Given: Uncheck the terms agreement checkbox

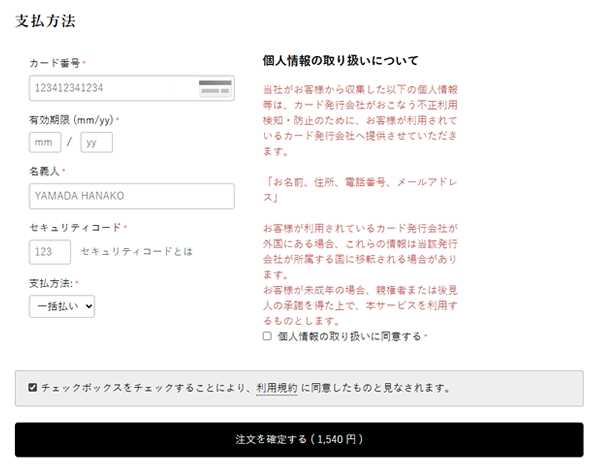Looking at the screenshot, I should pyautogui.click(x=33, y=387).
